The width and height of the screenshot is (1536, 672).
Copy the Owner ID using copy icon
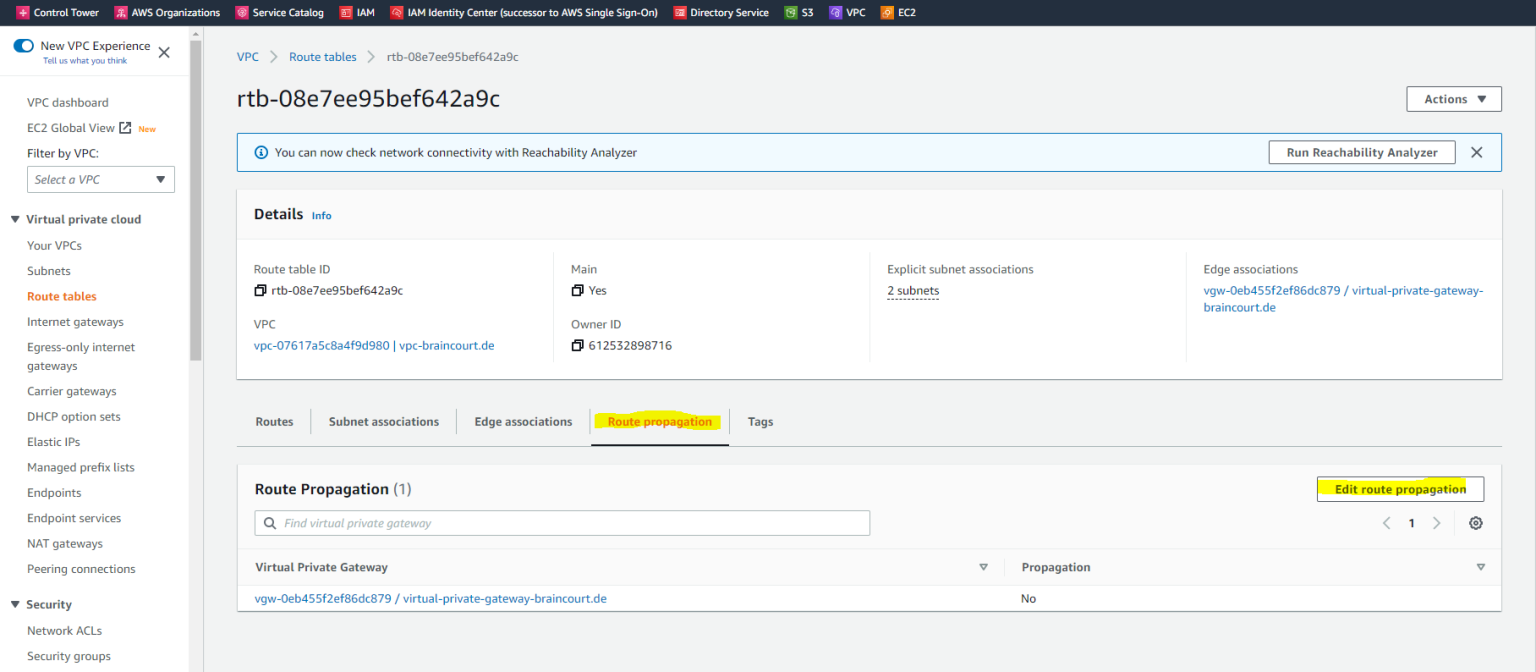click(x=578, y=345)
